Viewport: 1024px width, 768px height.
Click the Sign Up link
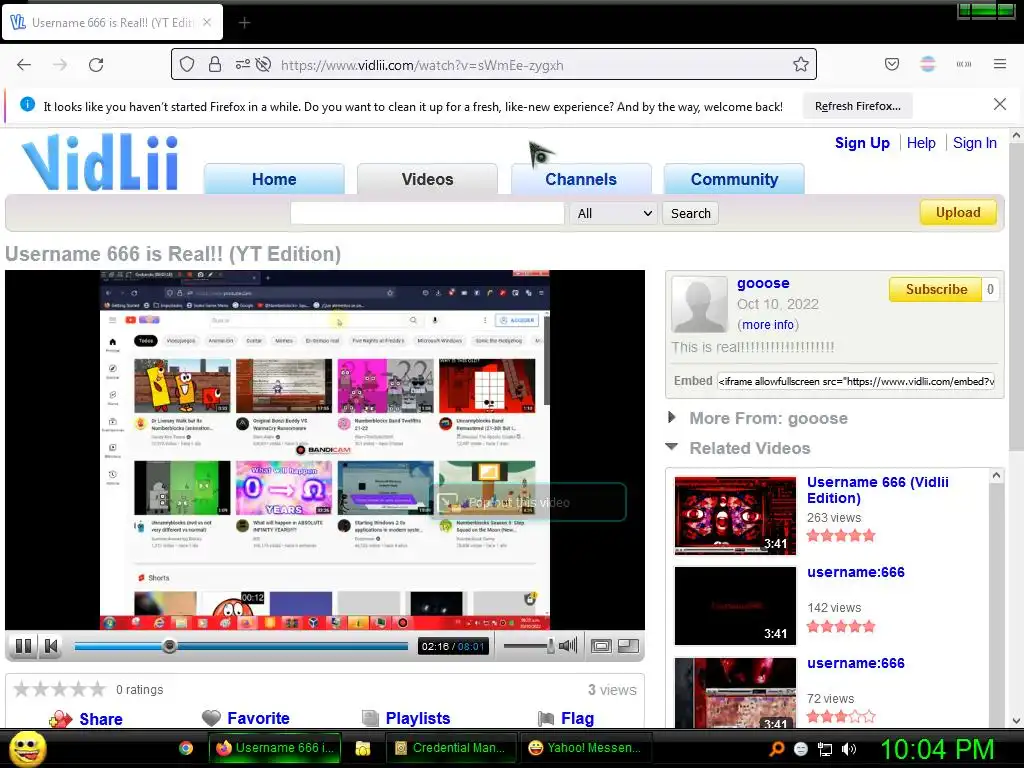862,143
